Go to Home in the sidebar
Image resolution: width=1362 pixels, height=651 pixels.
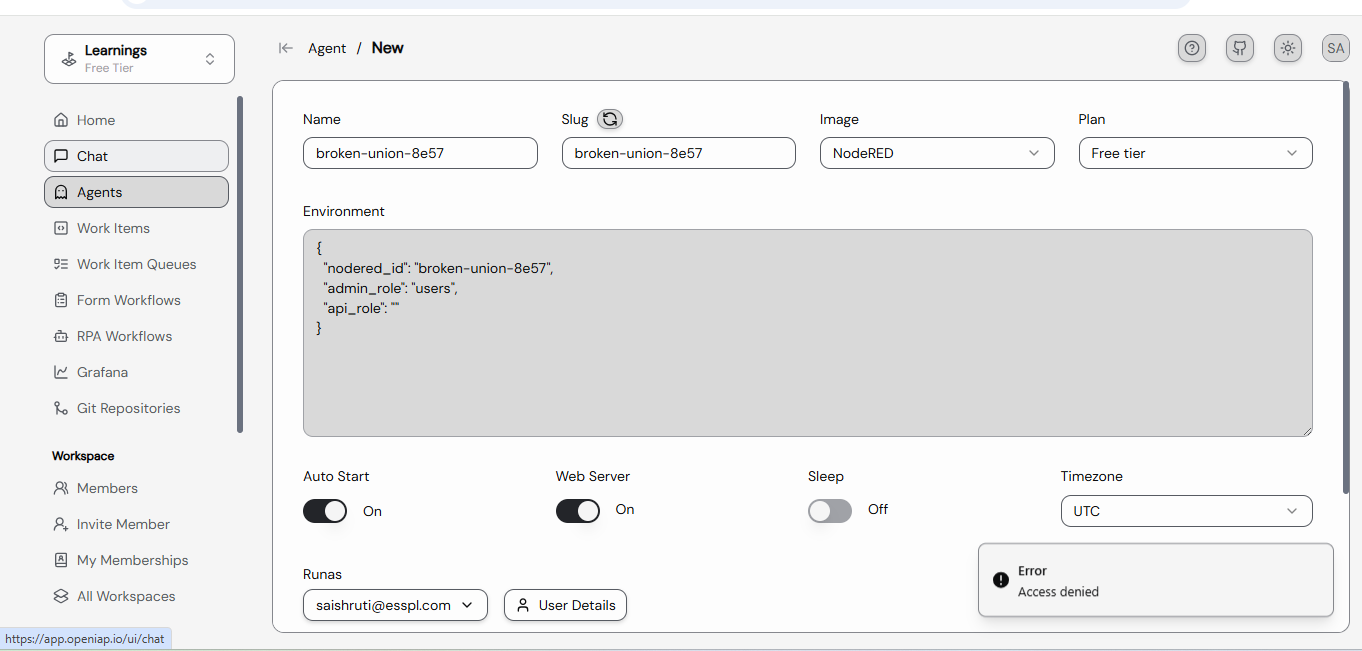136,120
